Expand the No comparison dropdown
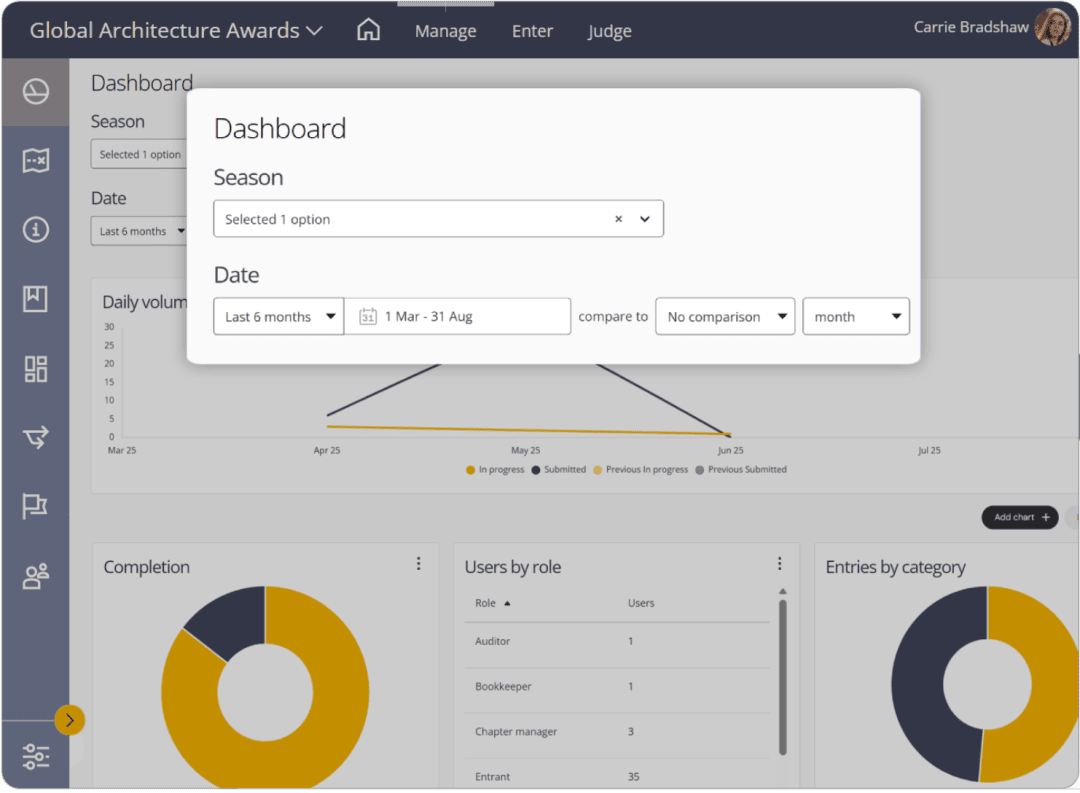The image size is (1080, 793). [x=725, y=317]
